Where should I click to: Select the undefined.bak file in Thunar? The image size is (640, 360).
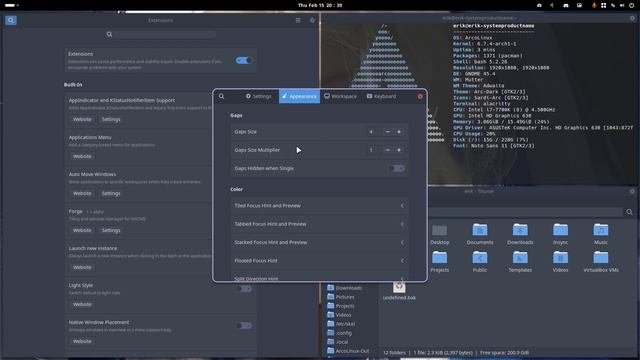399,291
